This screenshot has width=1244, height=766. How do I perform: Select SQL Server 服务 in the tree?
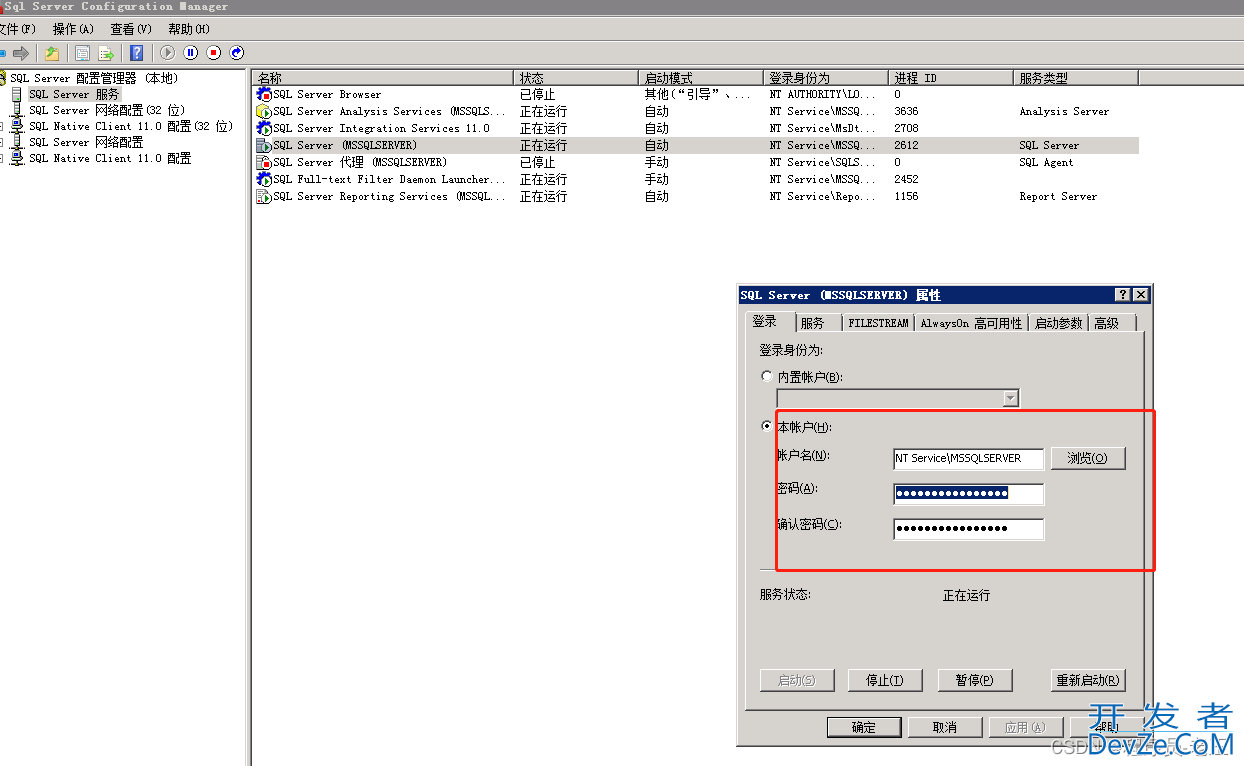(74, 94)
